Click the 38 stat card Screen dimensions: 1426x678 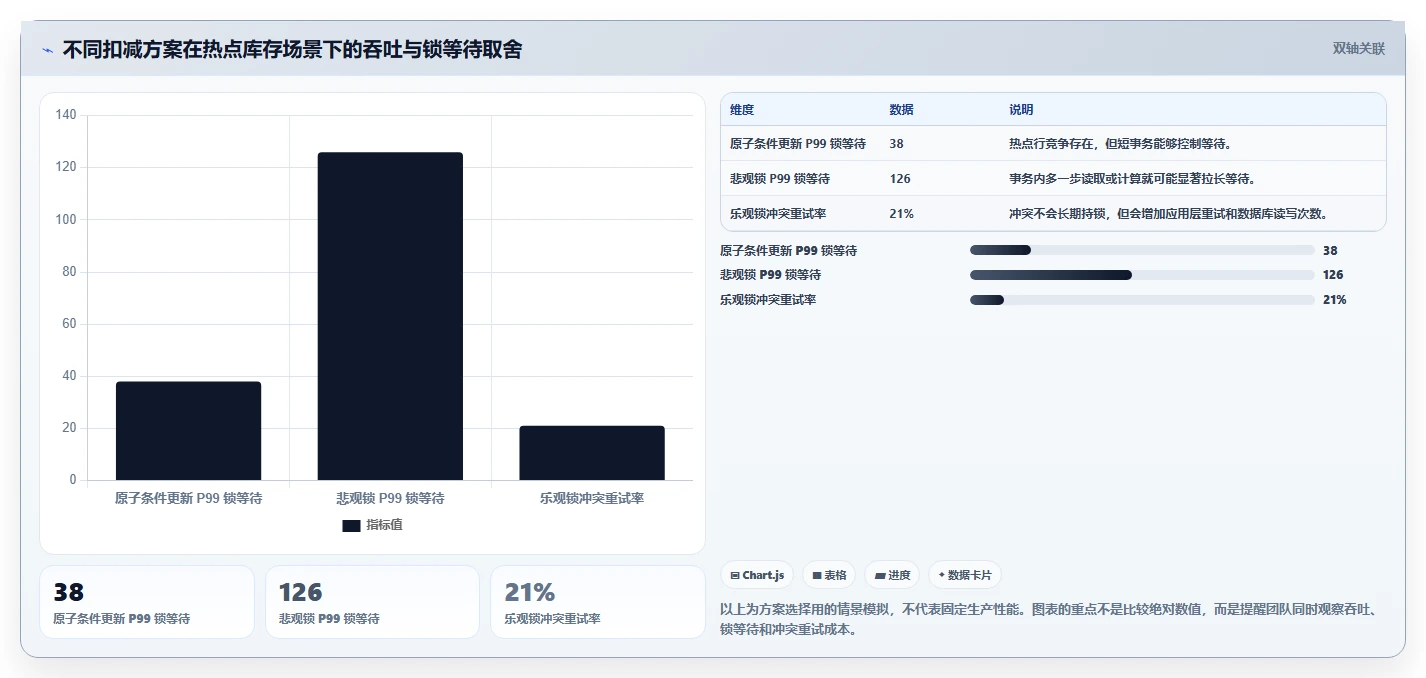click(147, 602)
